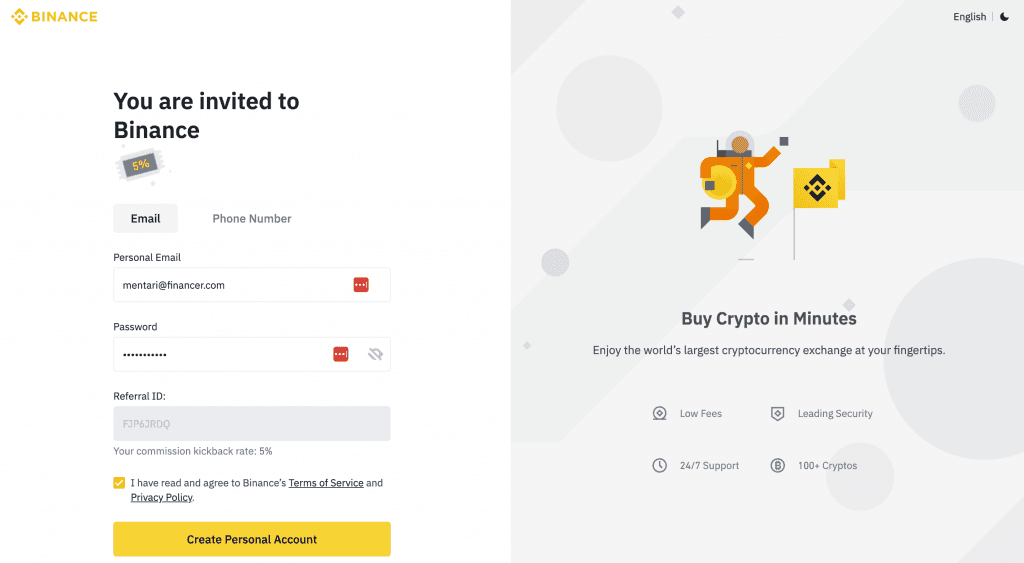Image resolution: width=1024 pixels, height=563 pixels.
Task: Toggle dark mode moon icon
Action: pos(1005,17)
